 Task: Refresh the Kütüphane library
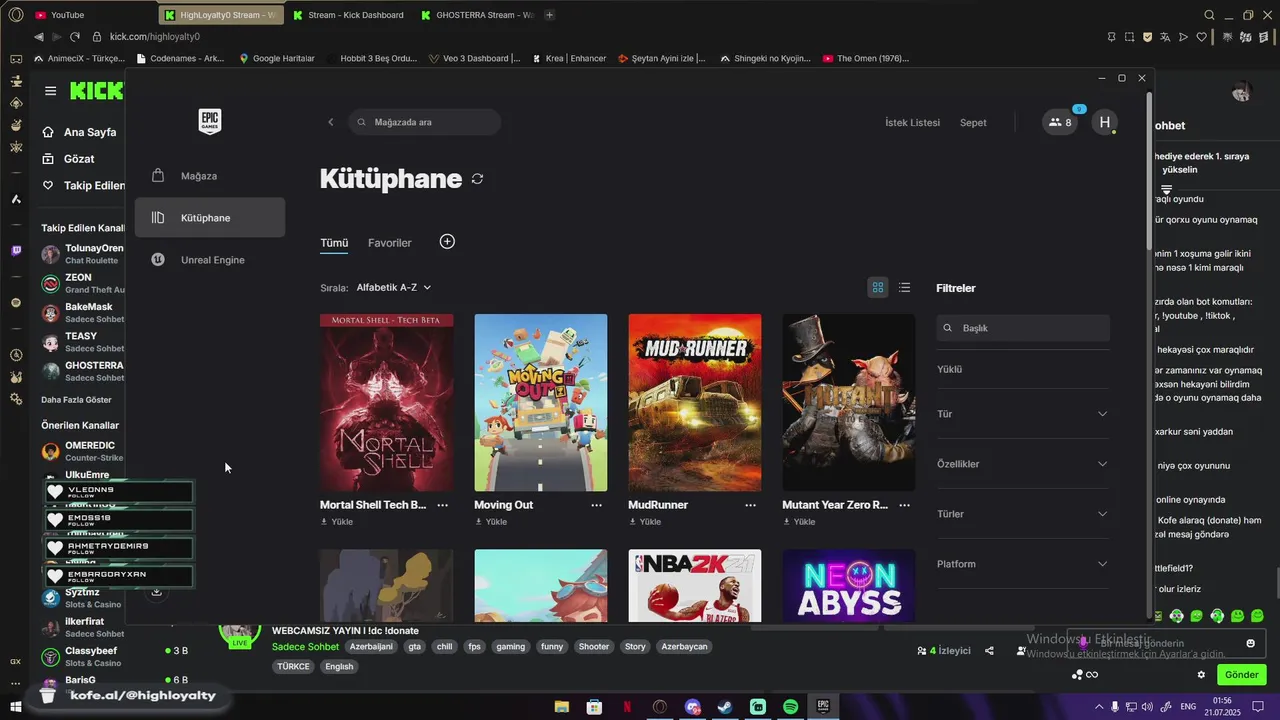(x=477, y=179)
